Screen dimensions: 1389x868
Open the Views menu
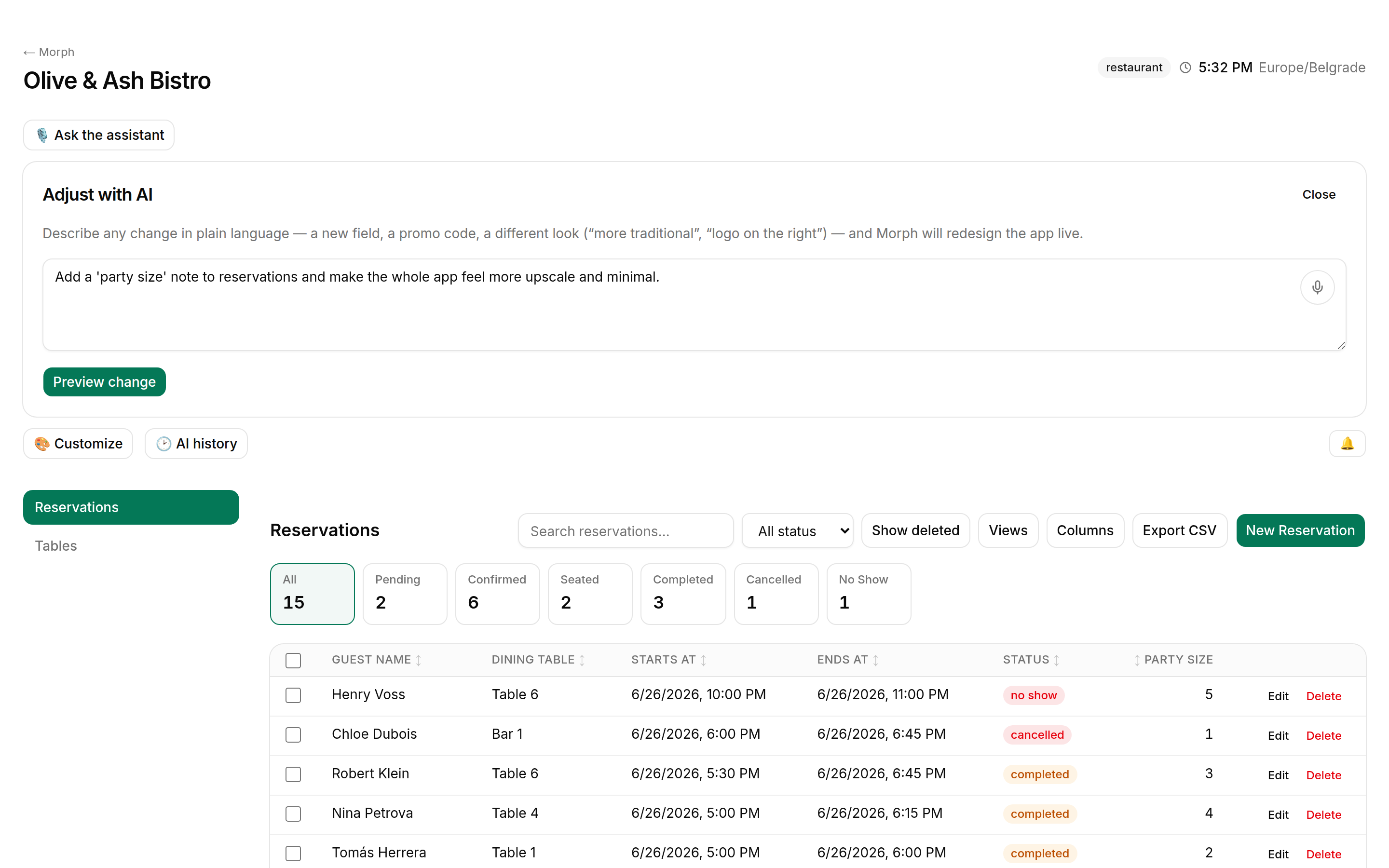coord(1008,531)
